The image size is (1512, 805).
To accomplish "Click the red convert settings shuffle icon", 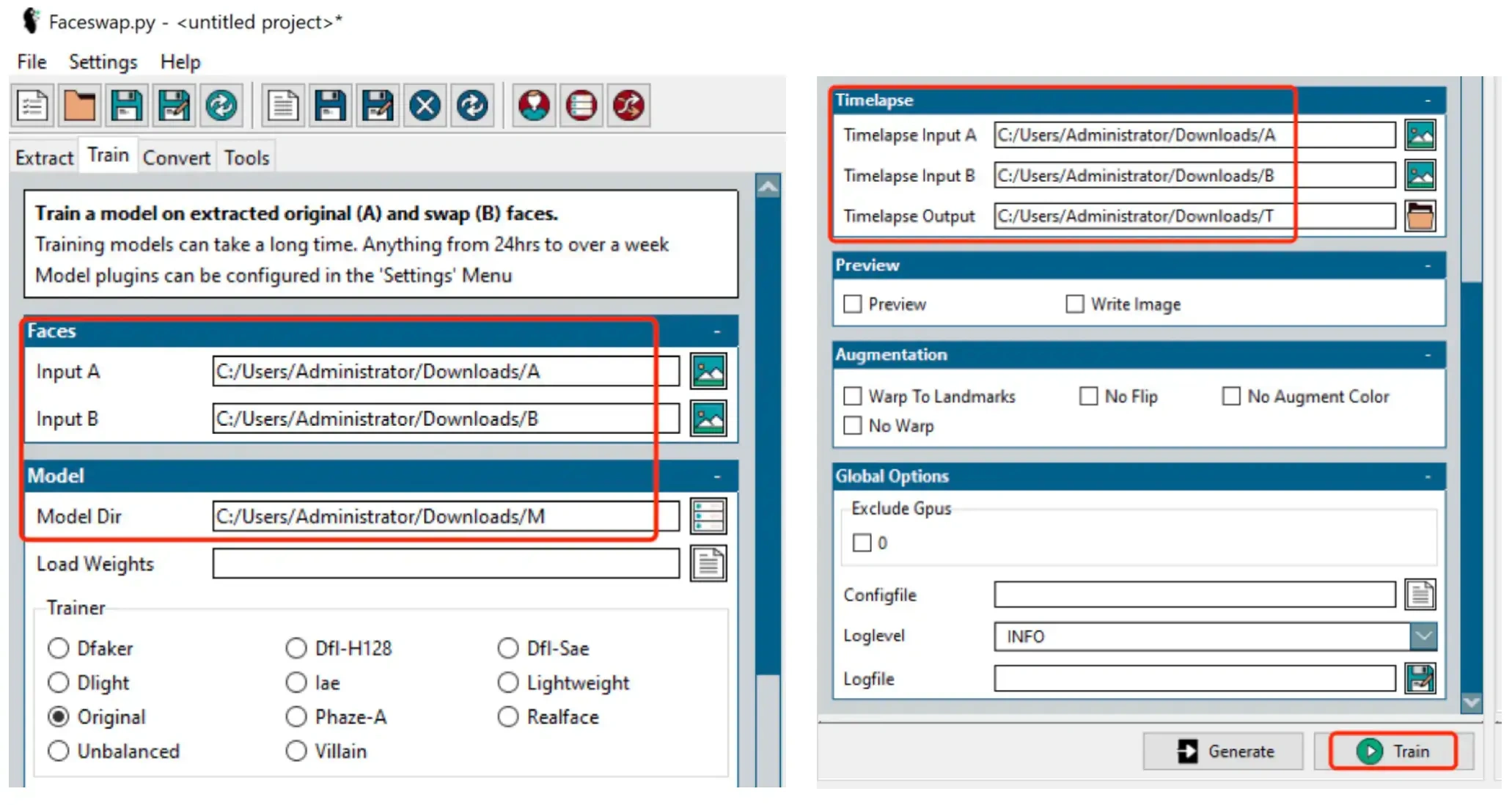I will 628,106.
